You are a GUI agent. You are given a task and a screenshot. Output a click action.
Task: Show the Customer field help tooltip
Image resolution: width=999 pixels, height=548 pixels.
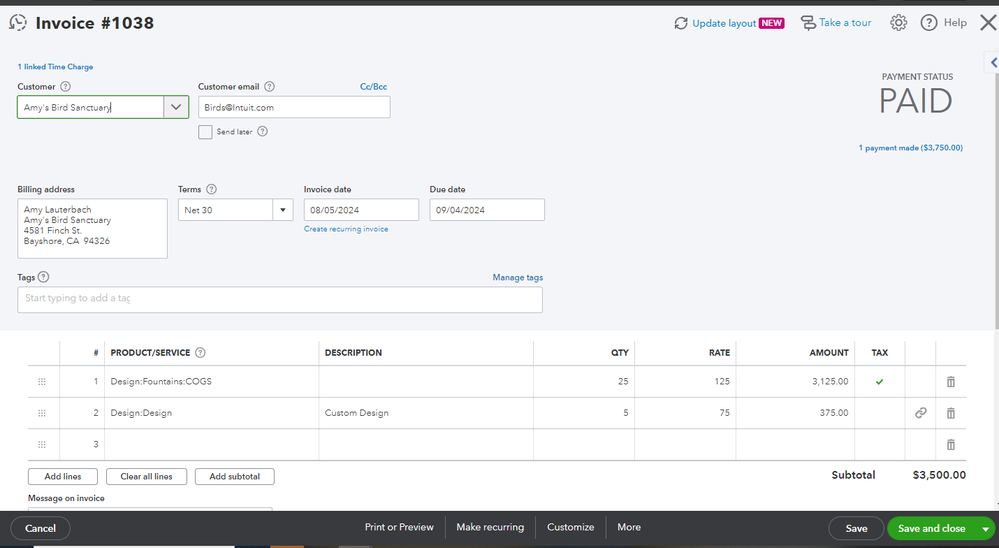click(x=66, y=87)
